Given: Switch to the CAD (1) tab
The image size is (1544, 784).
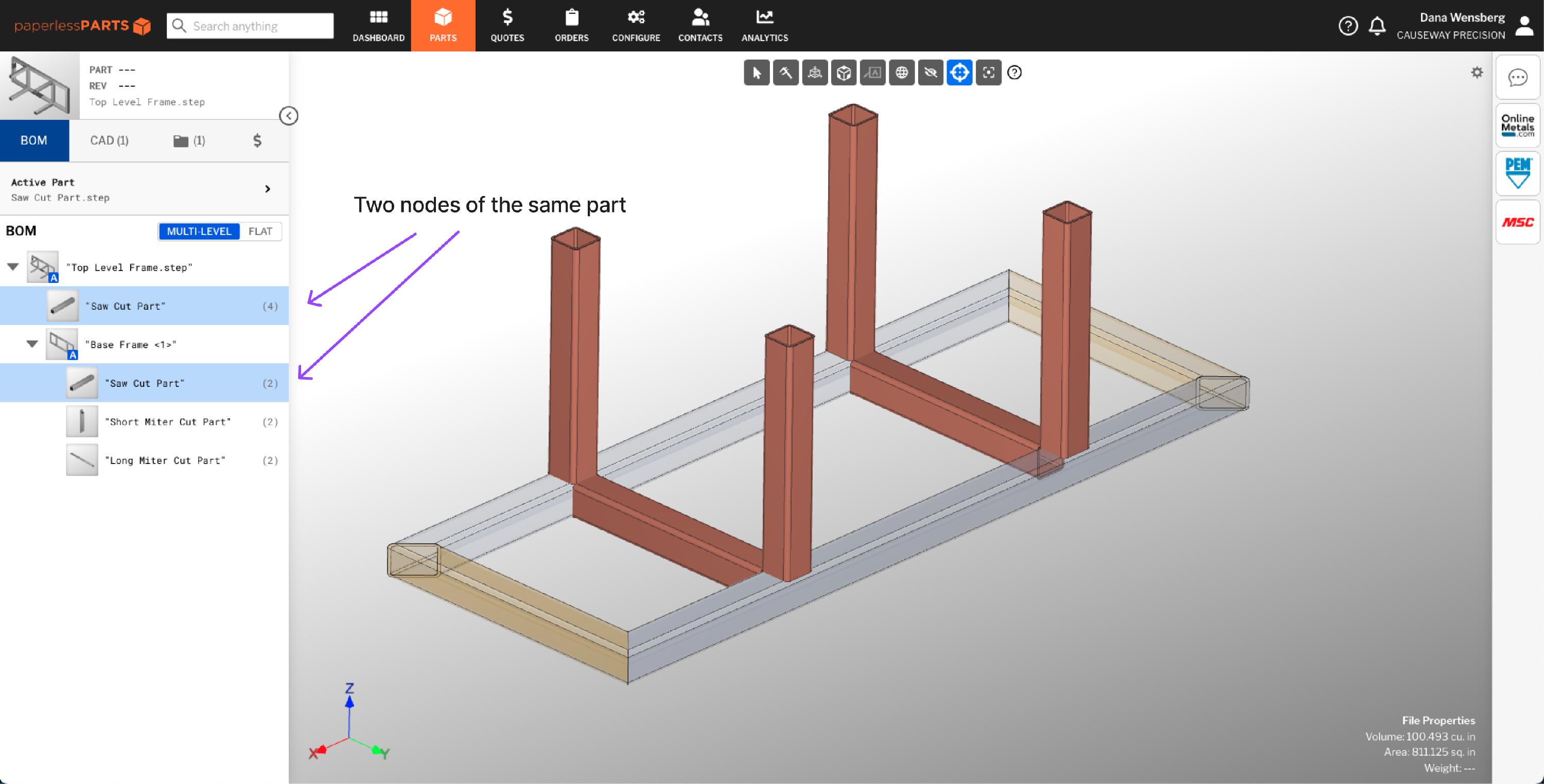Looking at the screenshot, I should [109, 140].
